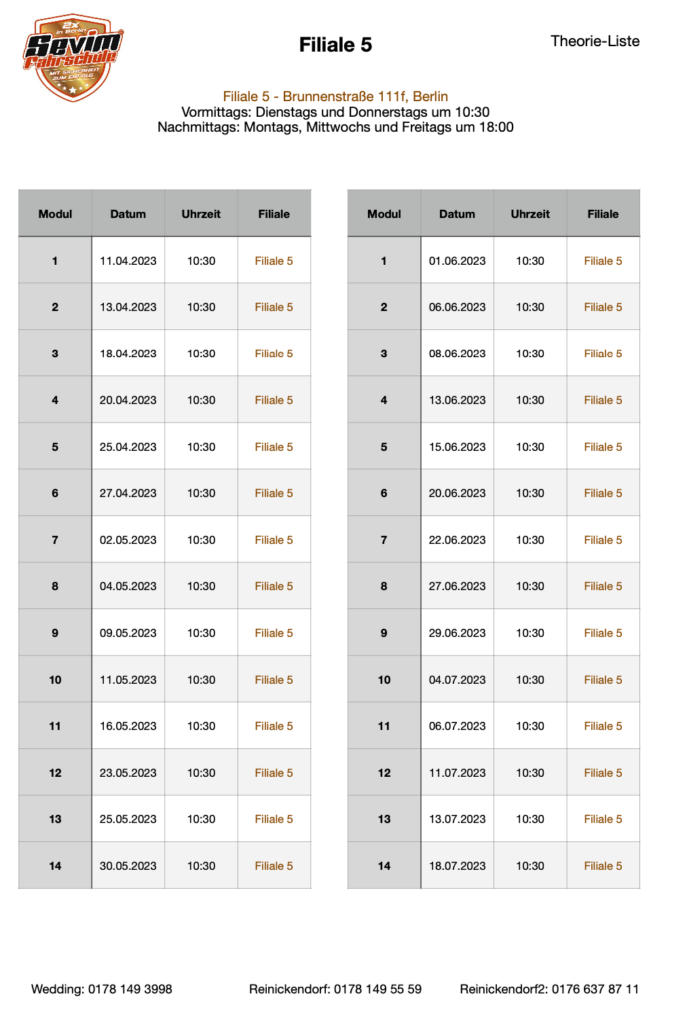
Task: Click date cell 18.07.2023
Action: pos(457,866)
